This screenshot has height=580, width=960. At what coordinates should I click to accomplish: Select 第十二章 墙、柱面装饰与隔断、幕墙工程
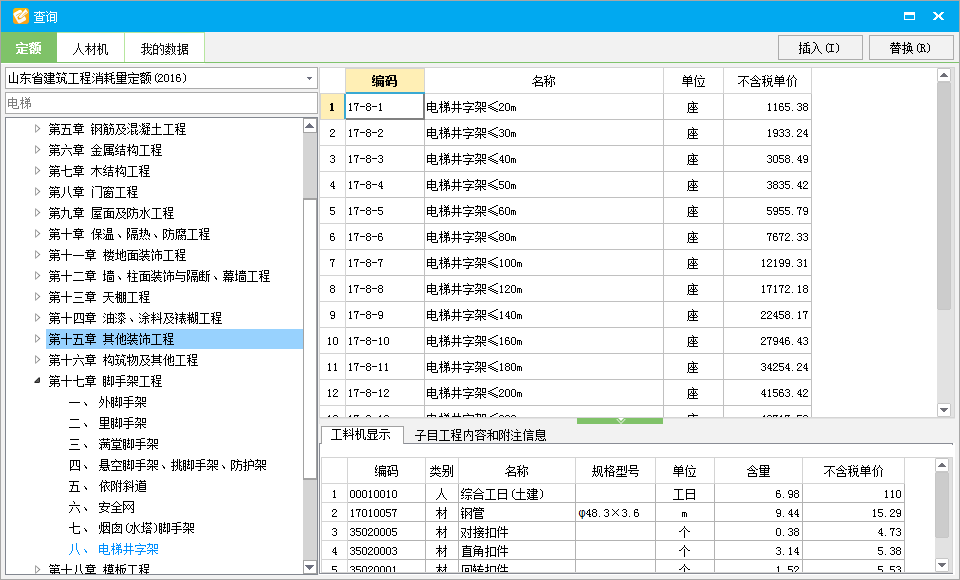pyautogui.click(x=159, y=276)
